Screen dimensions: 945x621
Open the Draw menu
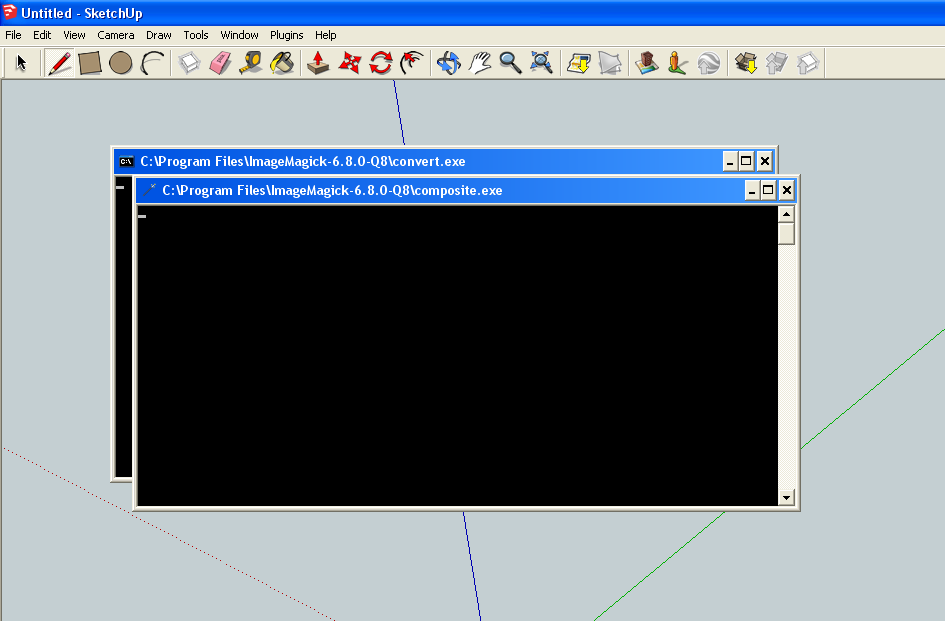coord(159,35)
